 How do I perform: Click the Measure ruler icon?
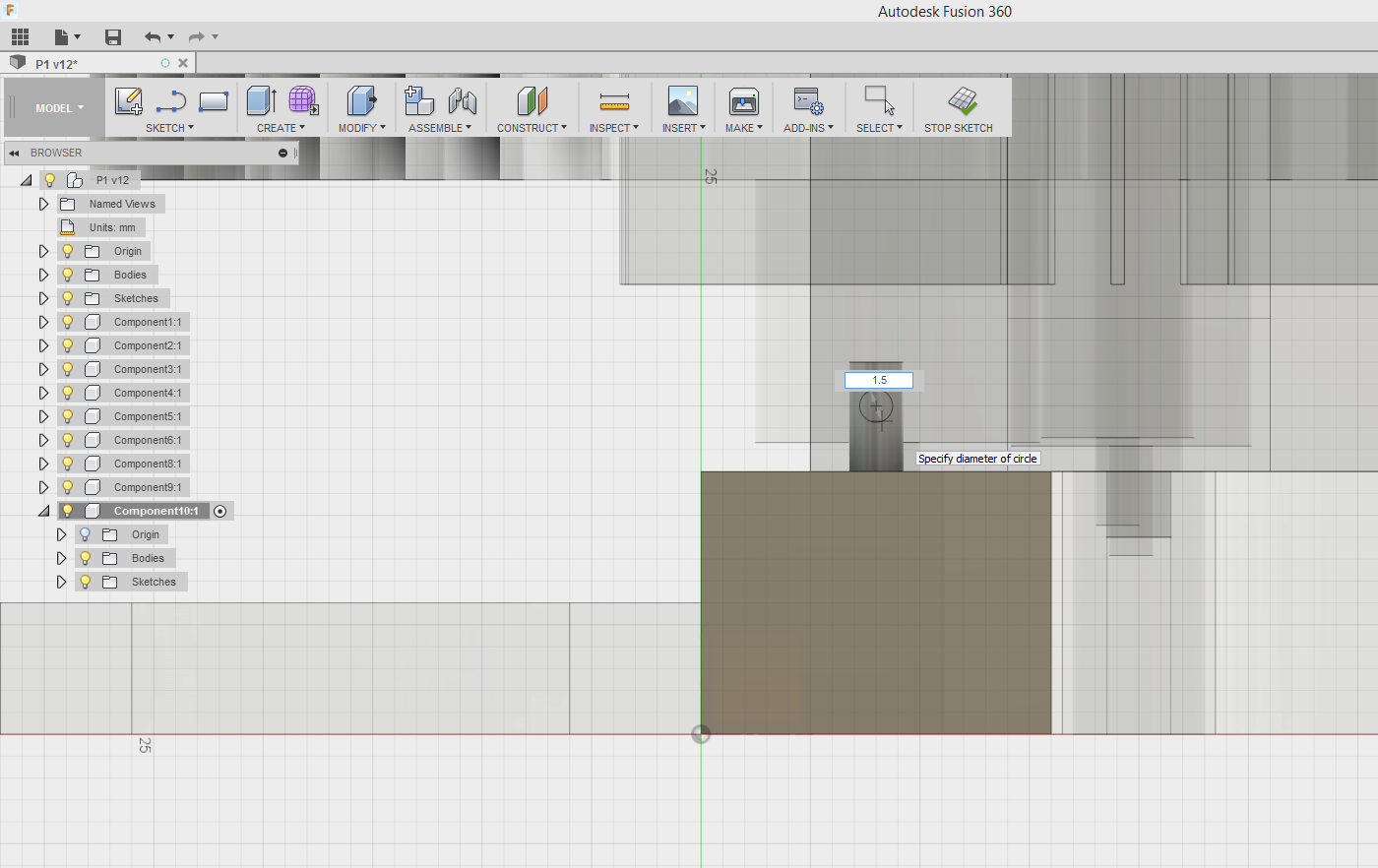pyautogui.click(x=614, y=101)
